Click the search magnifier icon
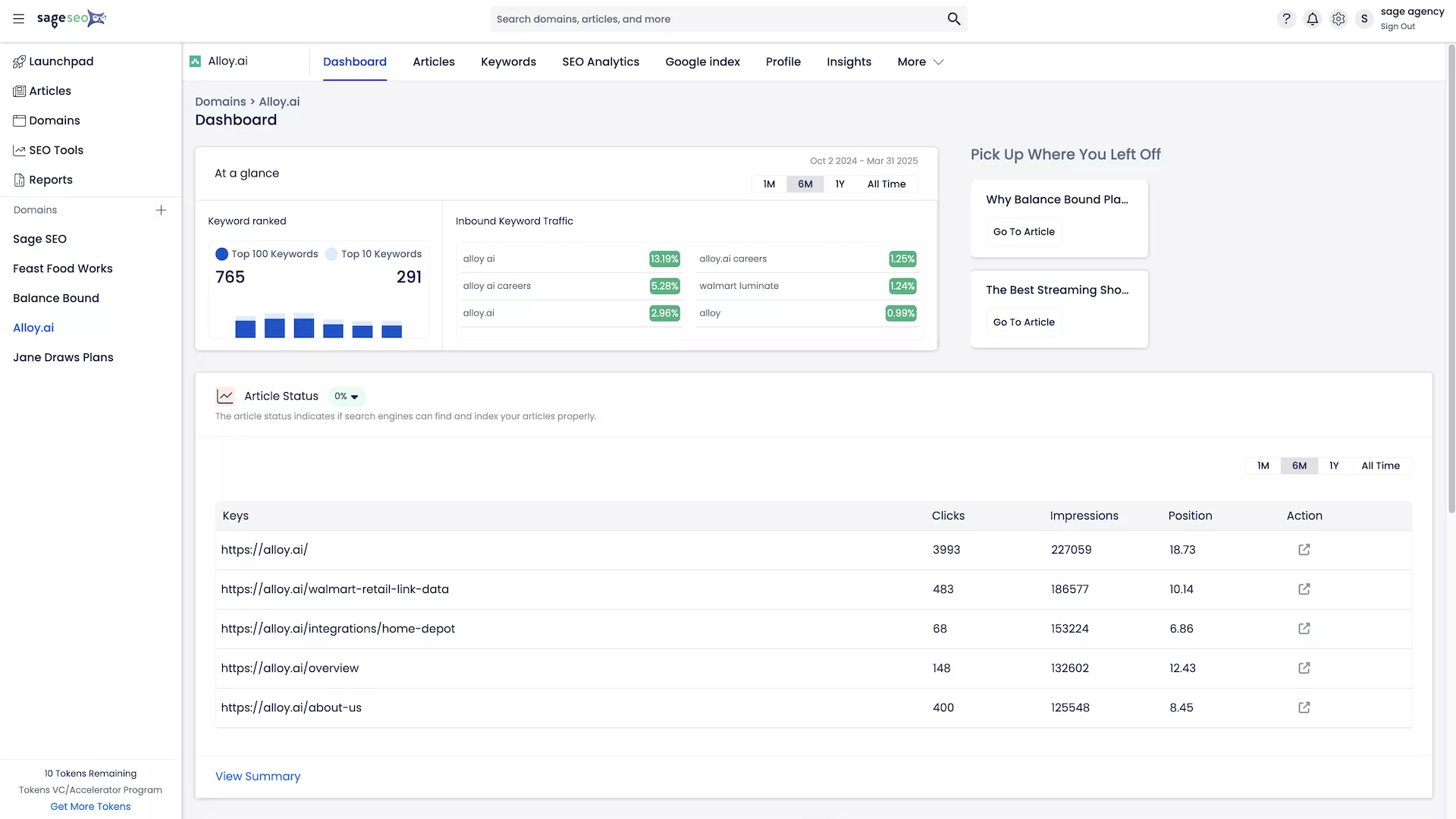The image size is (1456, 819). [x=954, y=19]
